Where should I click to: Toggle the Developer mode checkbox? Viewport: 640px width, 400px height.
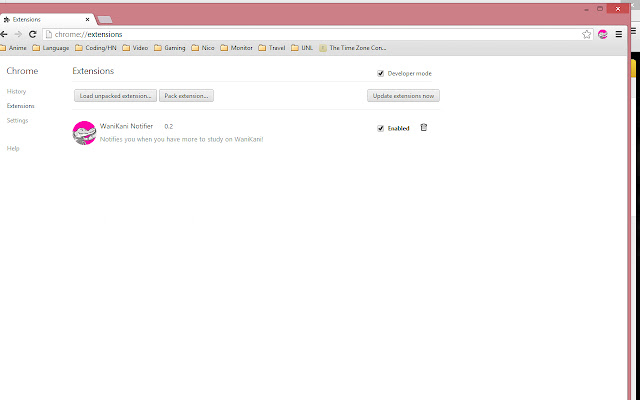380,73
